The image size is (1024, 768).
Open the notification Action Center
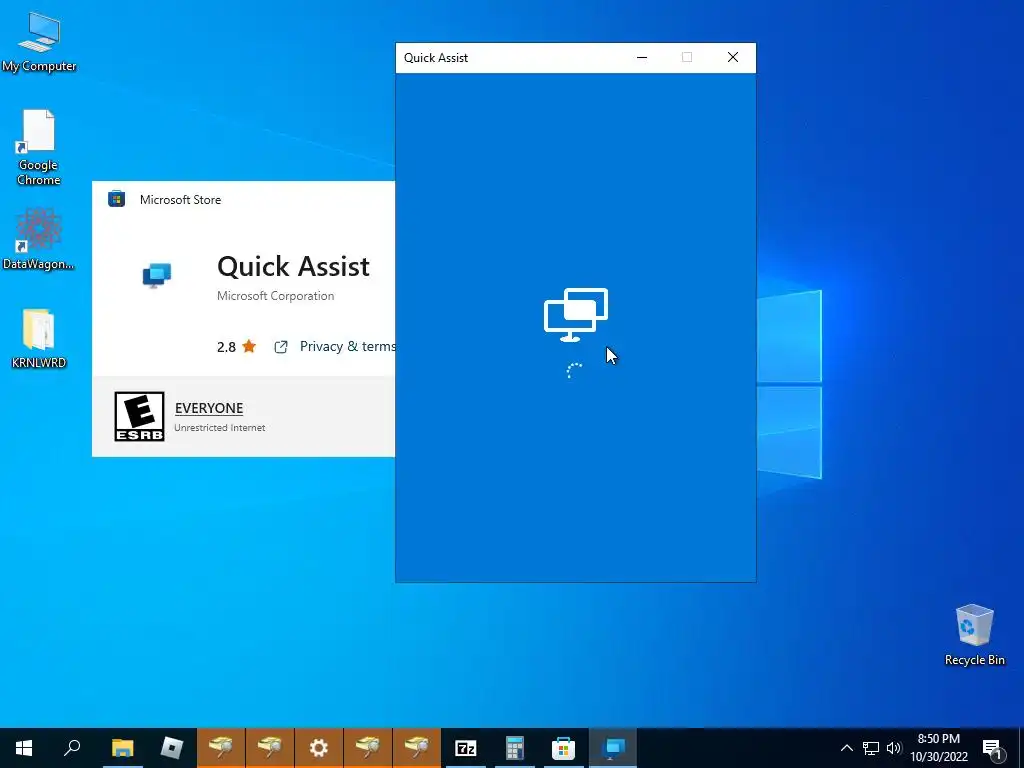pos(992,749)
